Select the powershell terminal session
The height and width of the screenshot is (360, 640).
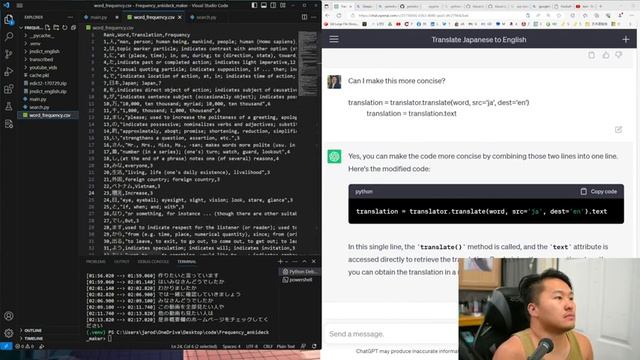click(x=298, y=280)
